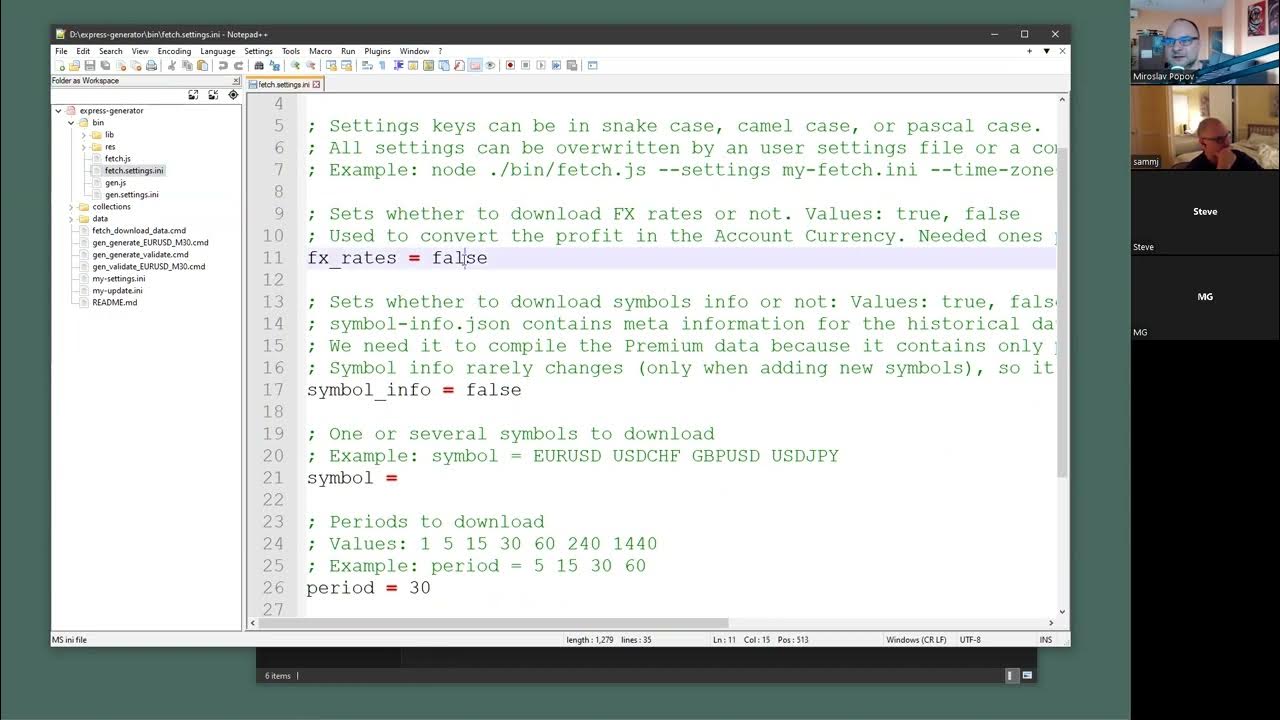Expand the data folder
Image resolution: width=1280 pixels, height=720 pixels.
point(71,219)
